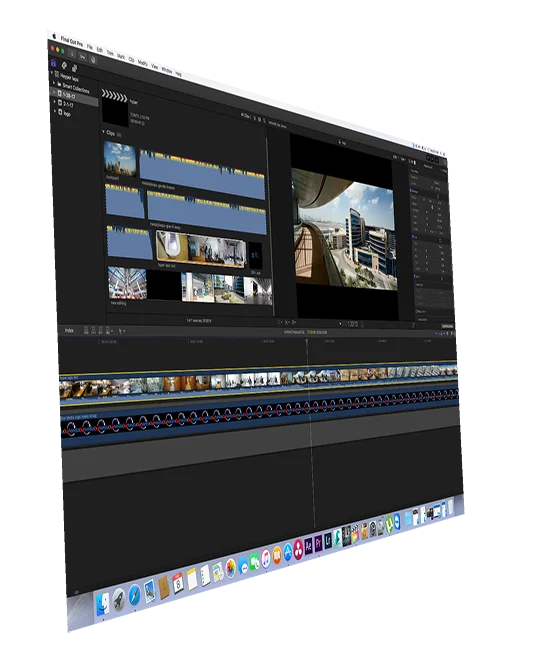Open the Photos and Audio sidebar
550x661 pixels.
[64, 65]
